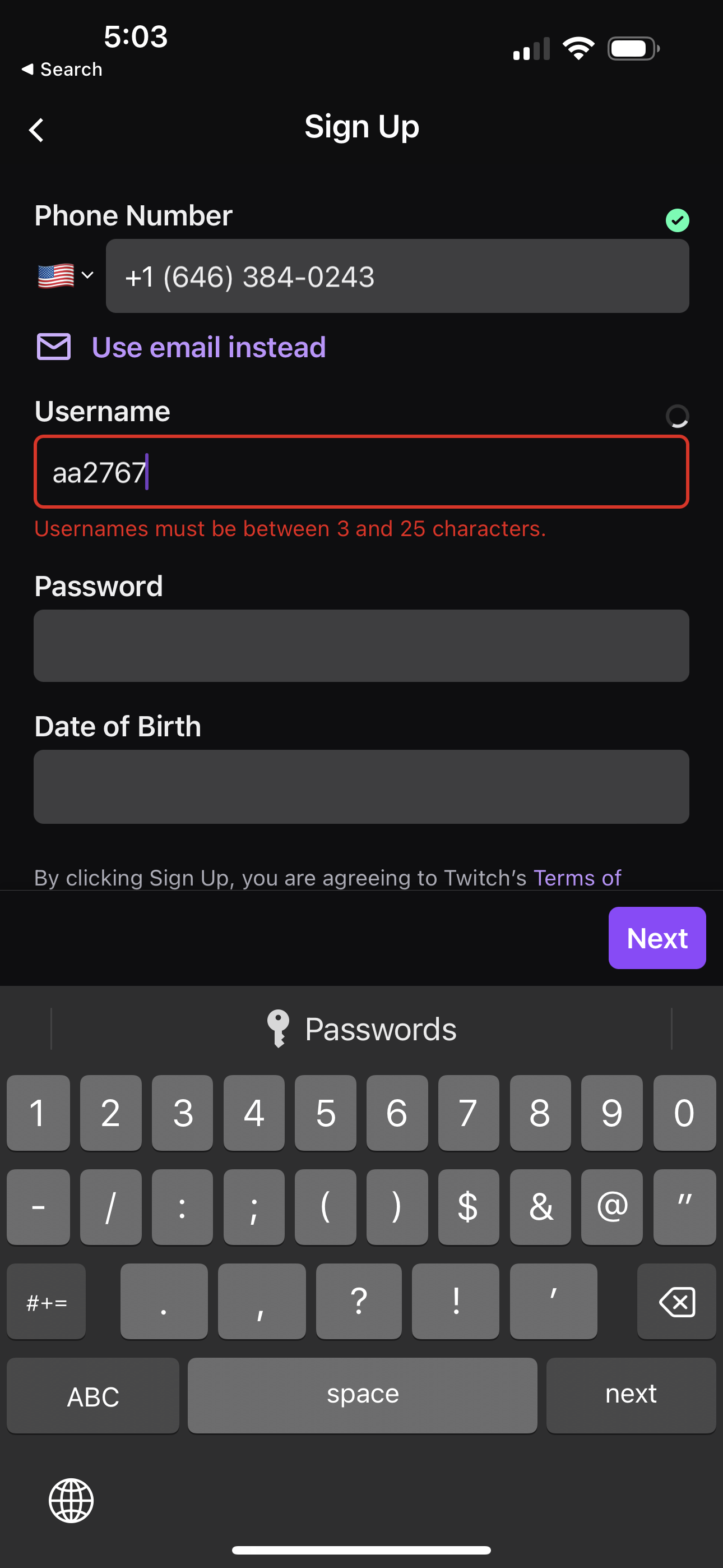Tap the @ symbol key
Screen dimensions: 723x1568
point(612,1207)
